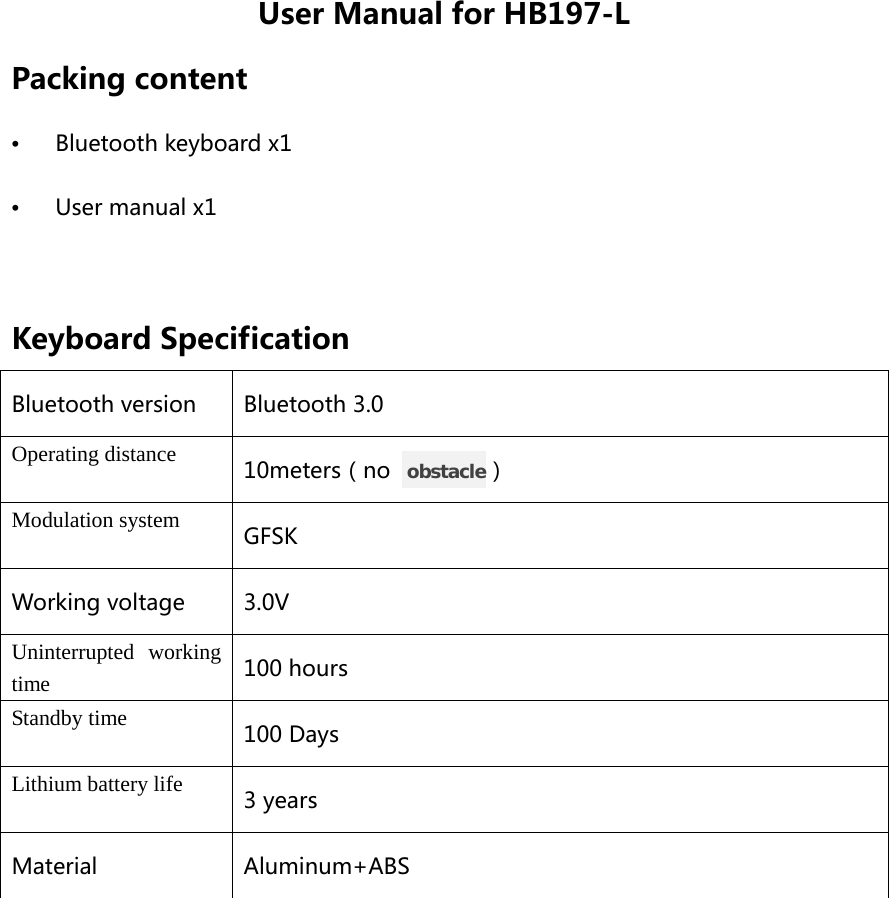Image resolution: width=889 pixels, height=898 pixels.
Task: Click the "Bluetooth 3.0" value cell
Action: [313, 404]
